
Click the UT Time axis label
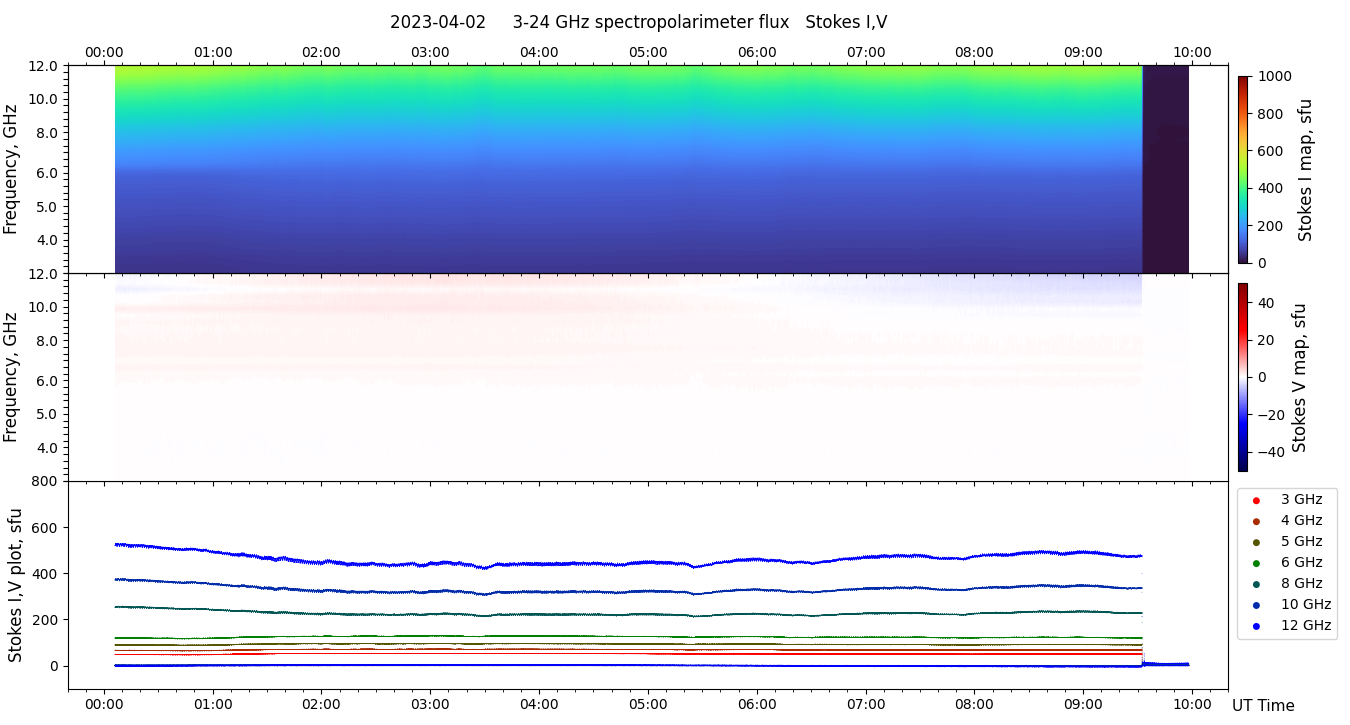pos(1263,706)
